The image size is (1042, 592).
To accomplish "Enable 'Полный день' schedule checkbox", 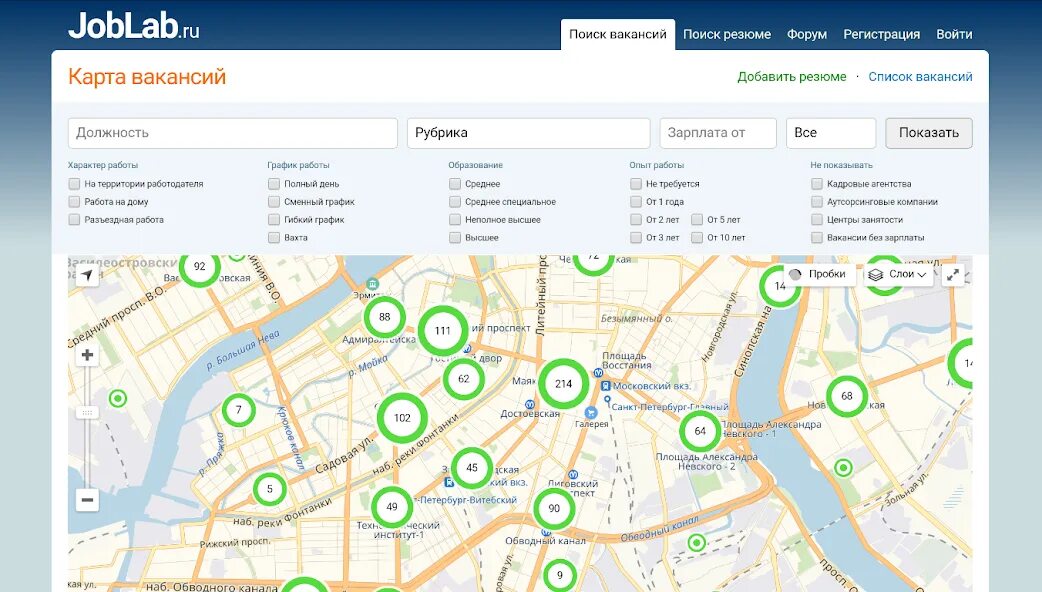I will (274, 183).
